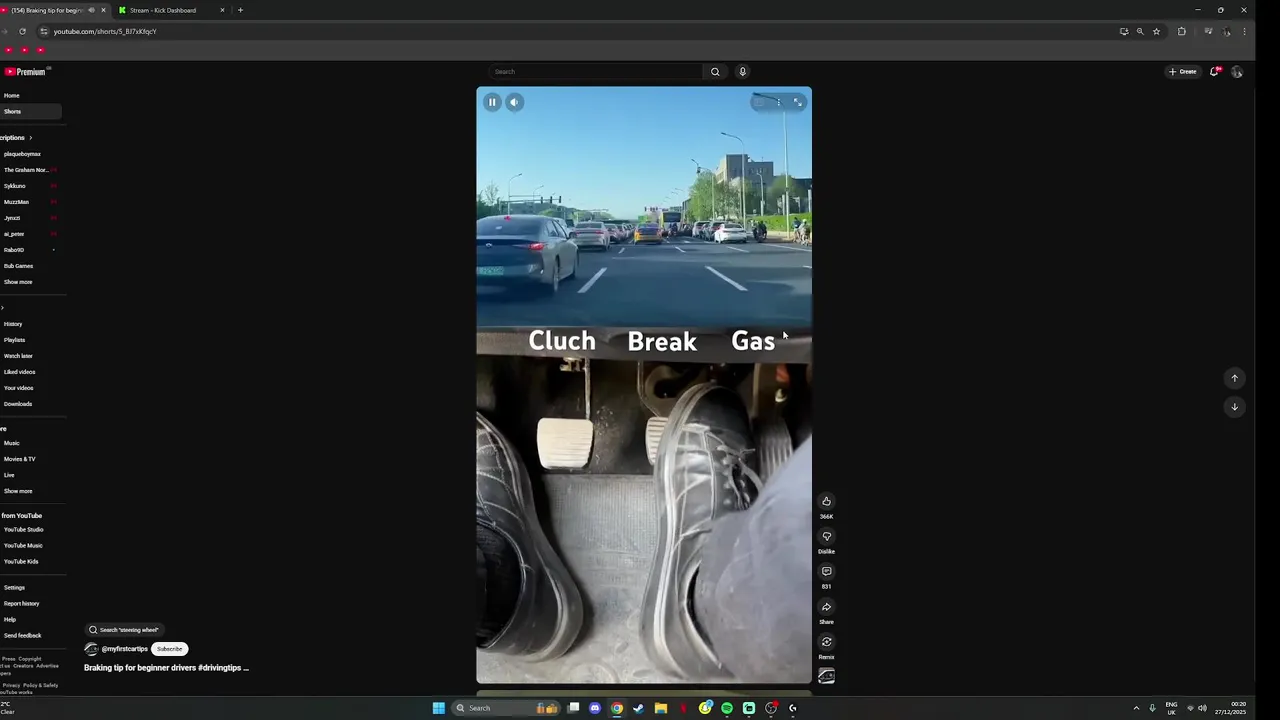Open the Windows Start menu
Image resolution: width=1280 pixels, height=720 pixels.
coord(438,708)
